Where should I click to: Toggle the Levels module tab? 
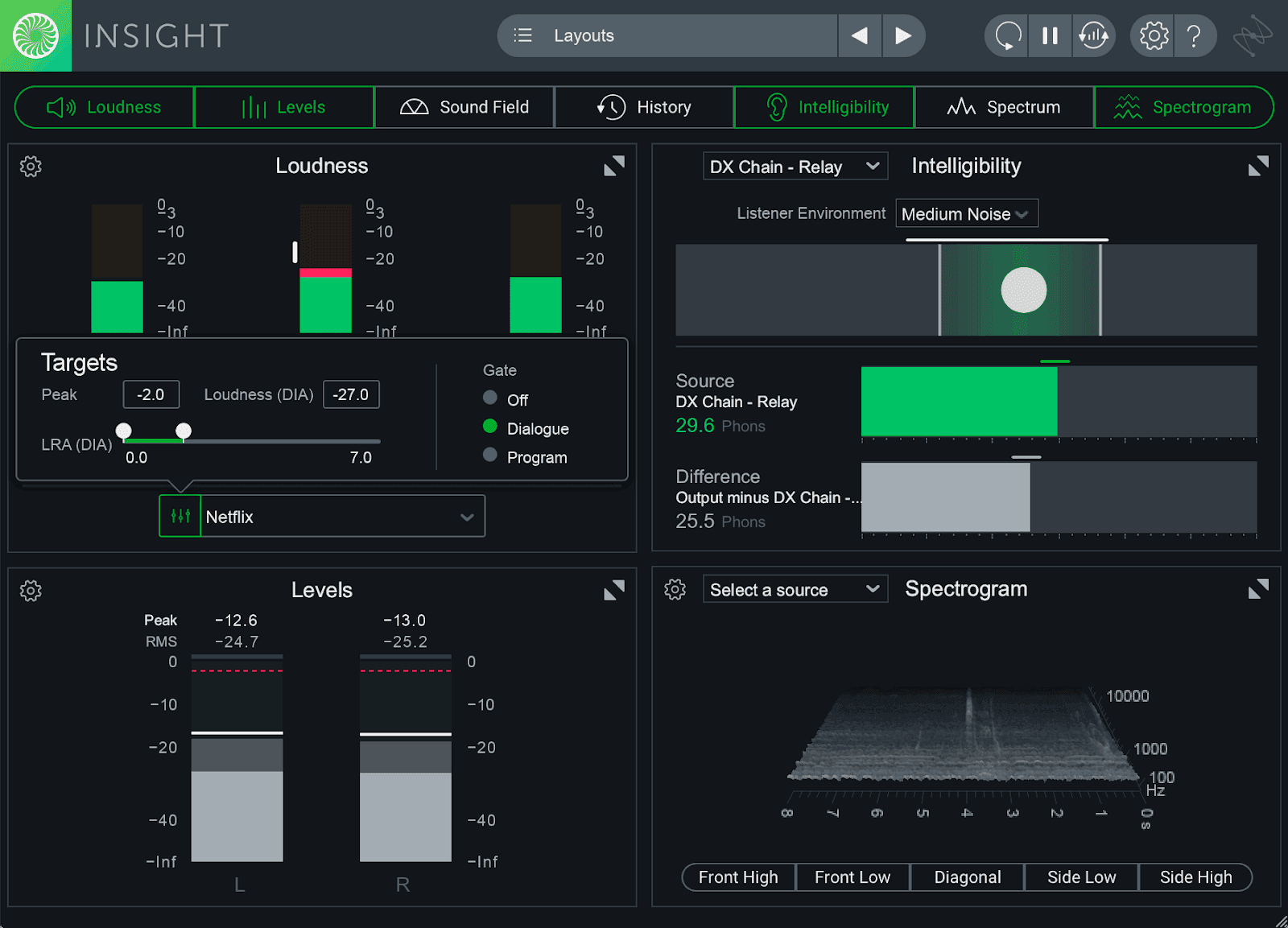[284, 107]
